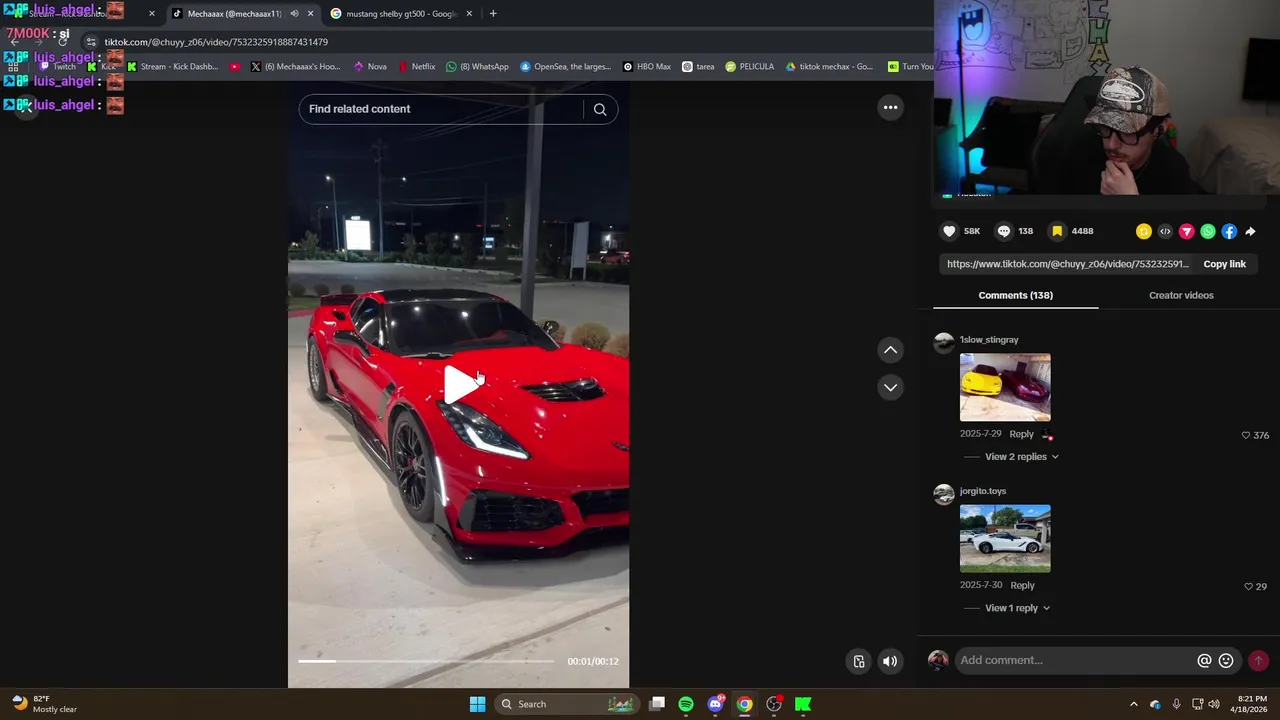
Task: Share via red send-to-friends icon
Action: pos(1186,231)
